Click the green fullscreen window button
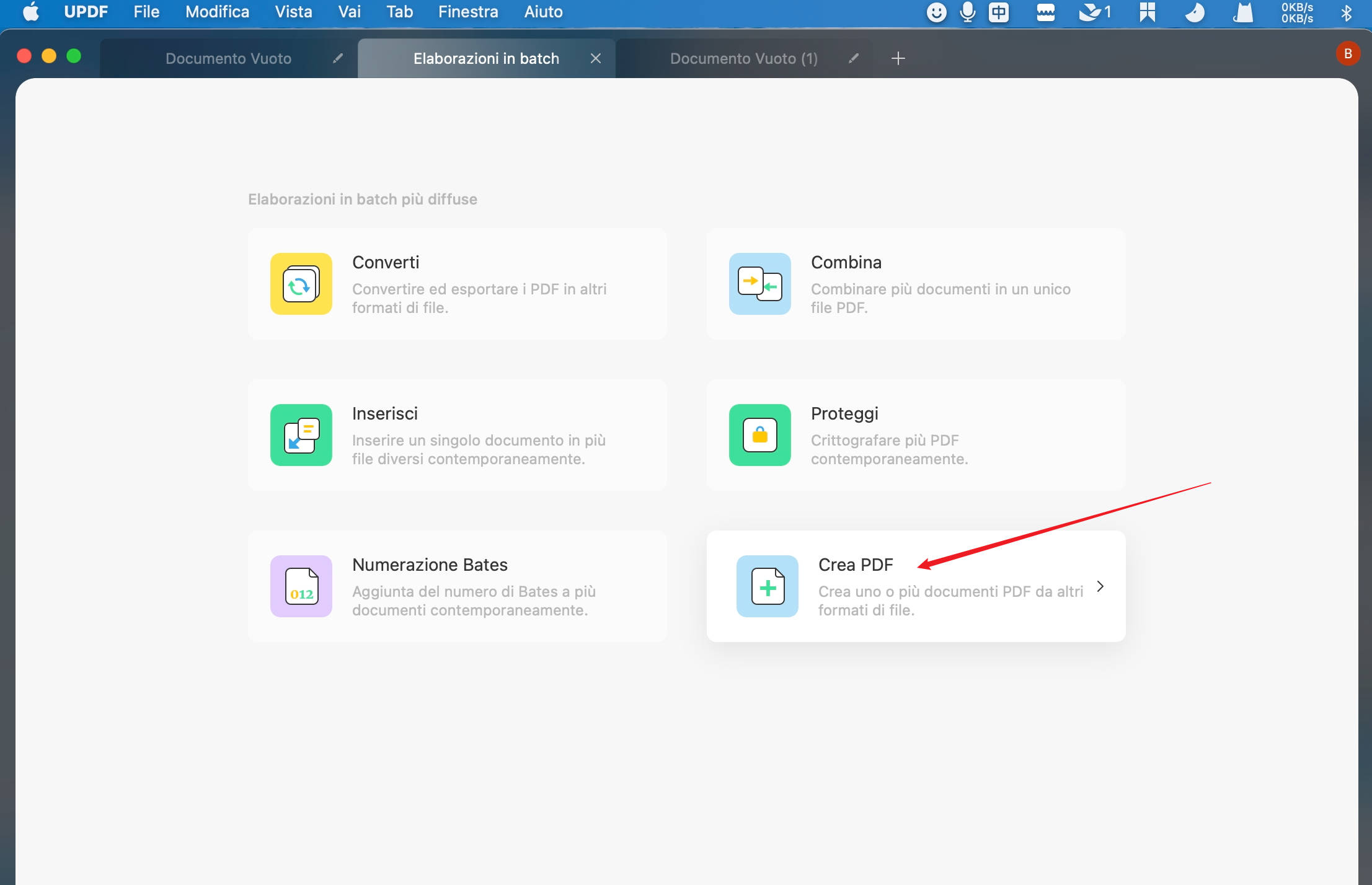 pos(74,56)
